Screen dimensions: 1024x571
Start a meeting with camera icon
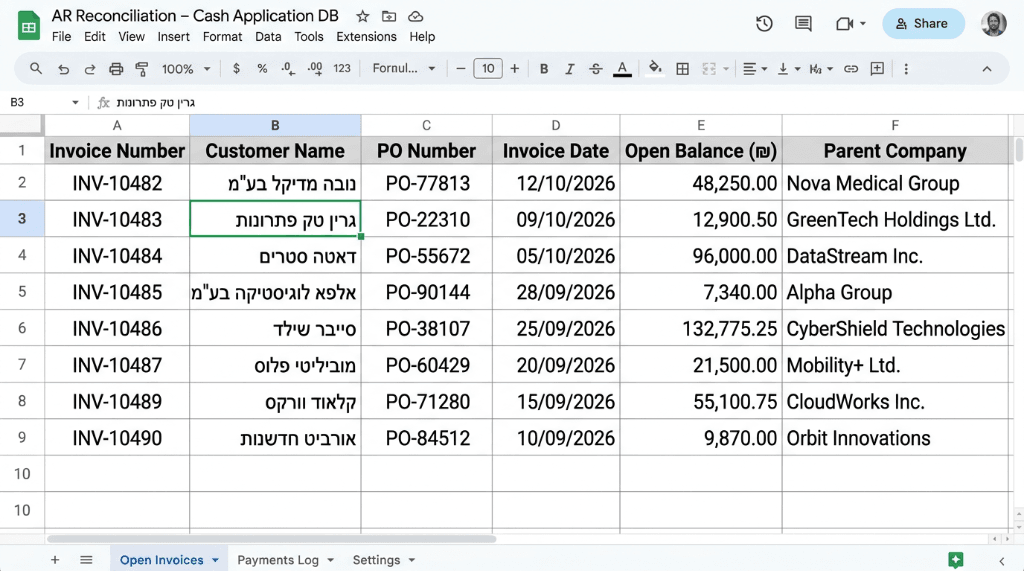[844, 24]
